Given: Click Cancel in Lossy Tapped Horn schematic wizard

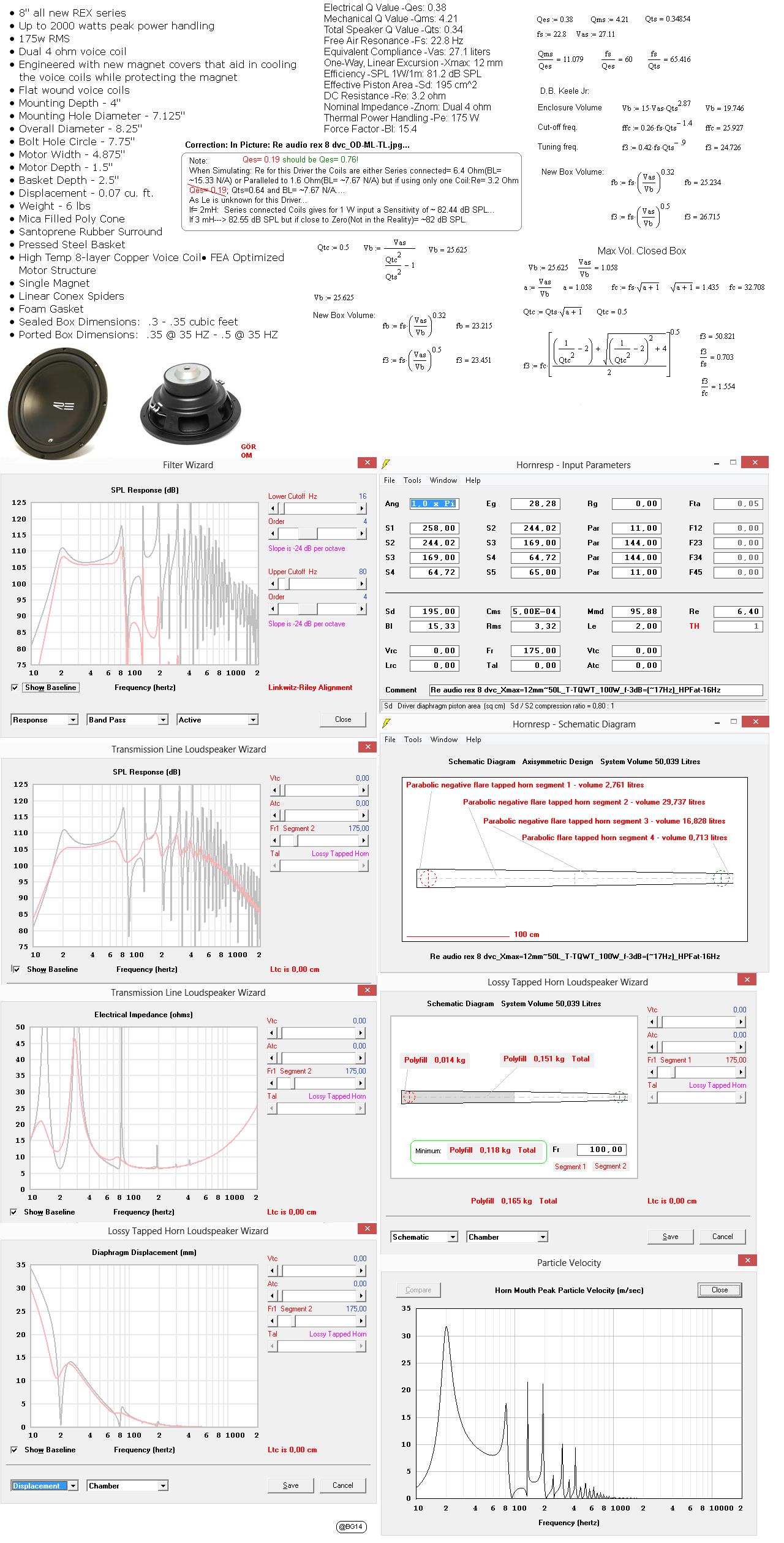Looking at the screenshot, I should [723, 1237].
